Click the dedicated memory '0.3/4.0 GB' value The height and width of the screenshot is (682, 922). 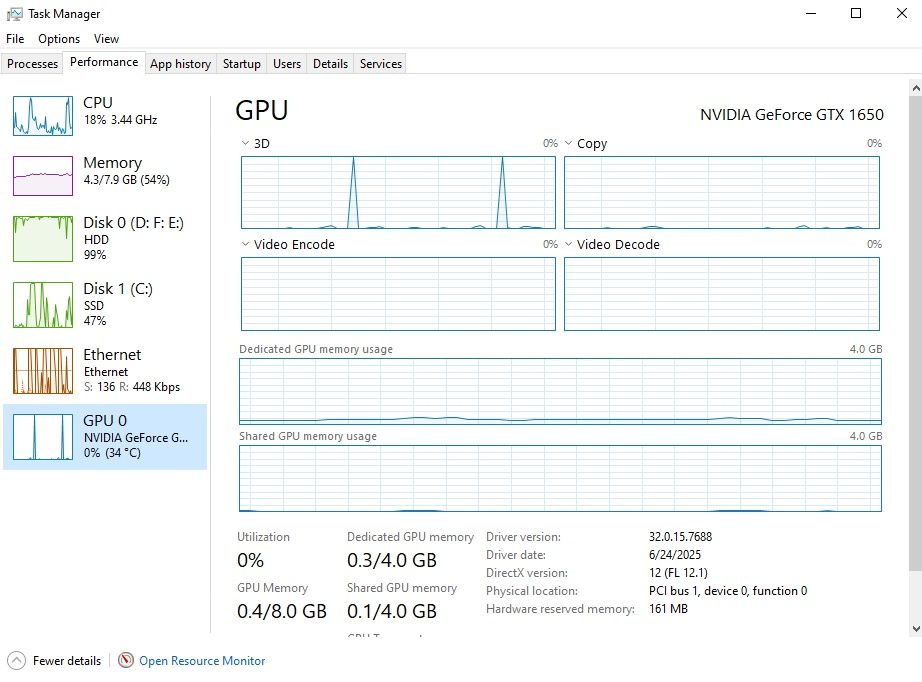pos(392,560)
